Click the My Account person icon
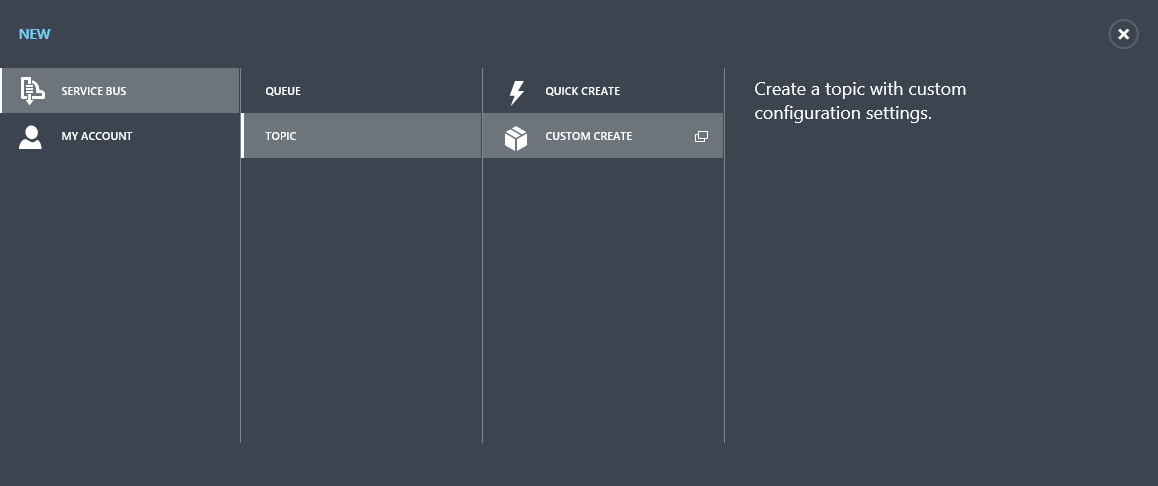Viewport: 1158px width, 486px height. tap(30, 136)
